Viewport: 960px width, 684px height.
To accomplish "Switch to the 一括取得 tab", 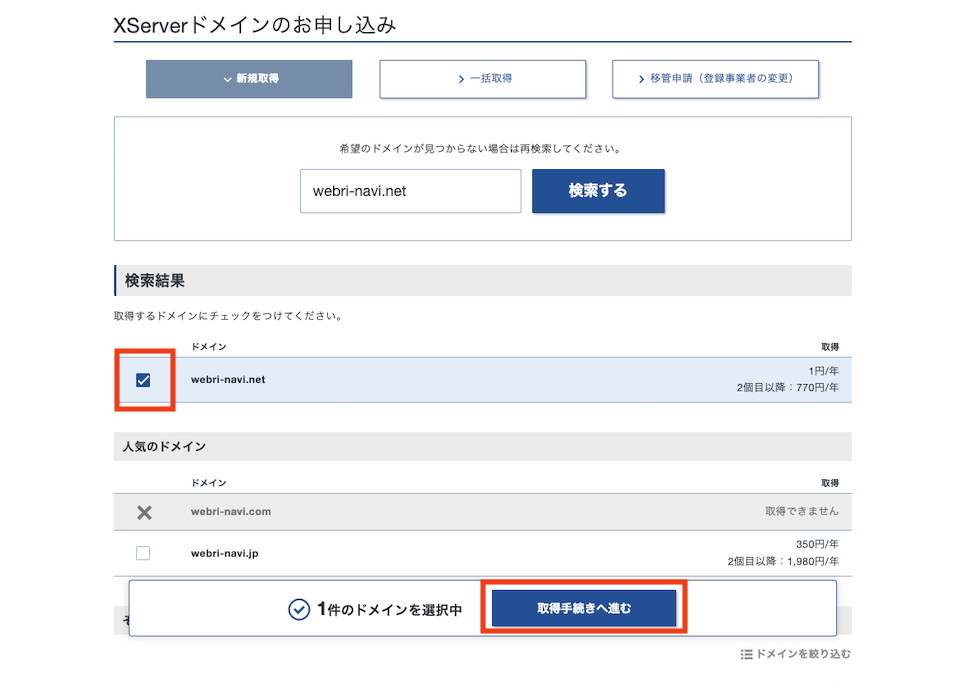I will click(x=482, y=79).
